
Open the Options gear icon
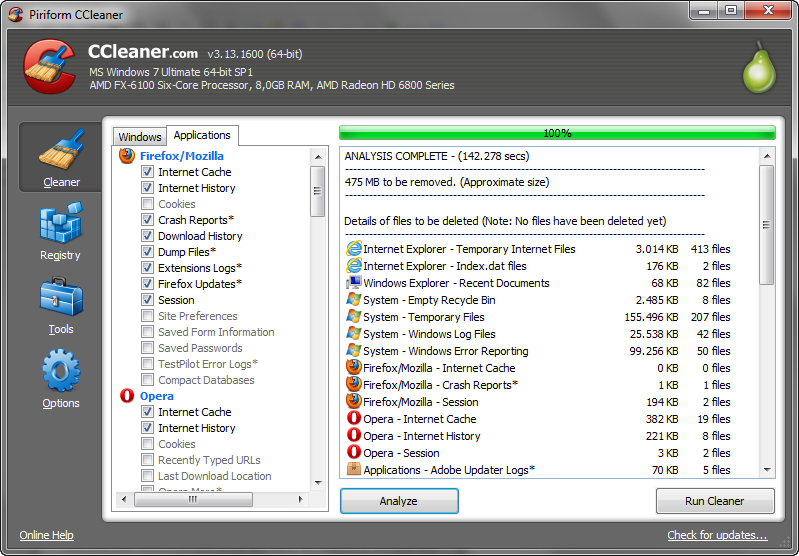point(61,370)
